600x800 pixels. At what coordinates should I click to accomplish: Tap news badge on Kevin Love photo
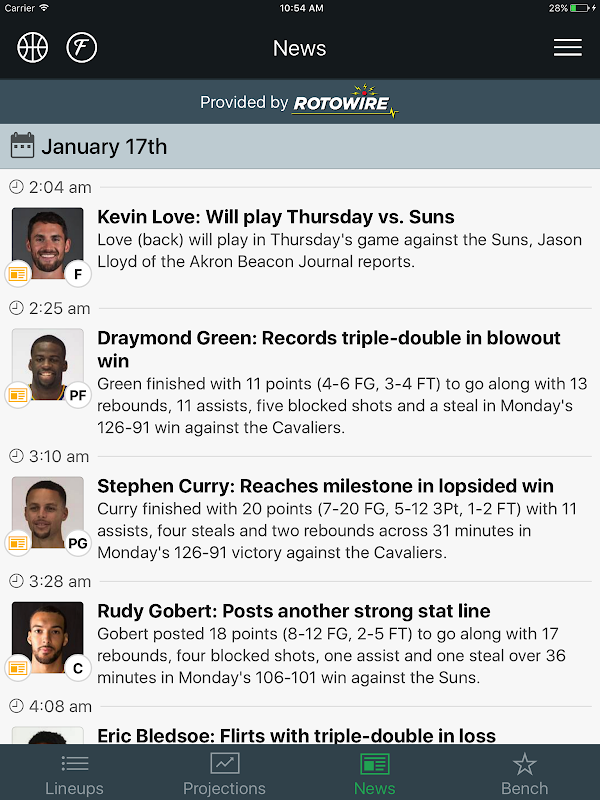click(18, 274)
